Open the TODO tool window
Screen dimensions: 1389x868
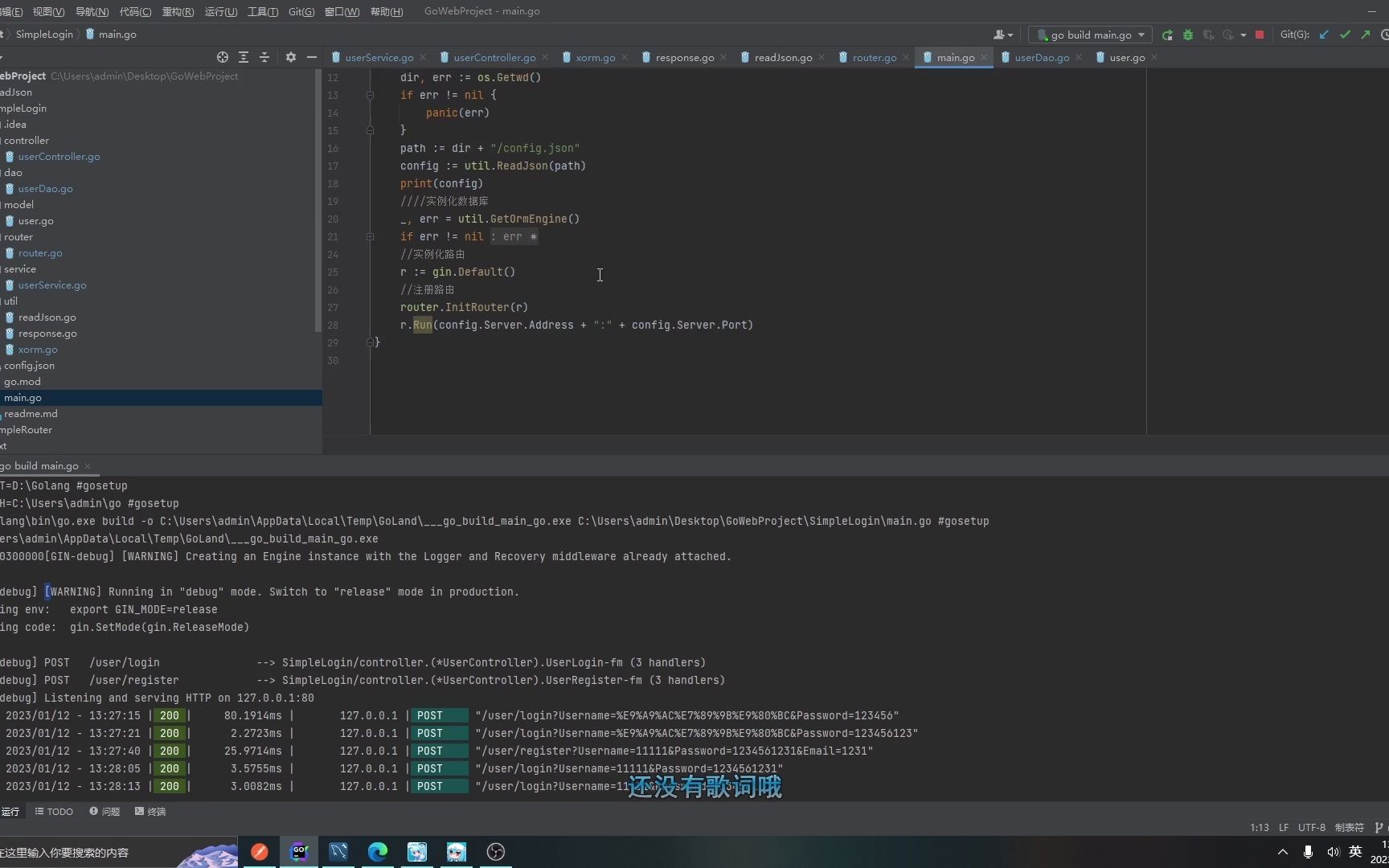tap(54, 812)
